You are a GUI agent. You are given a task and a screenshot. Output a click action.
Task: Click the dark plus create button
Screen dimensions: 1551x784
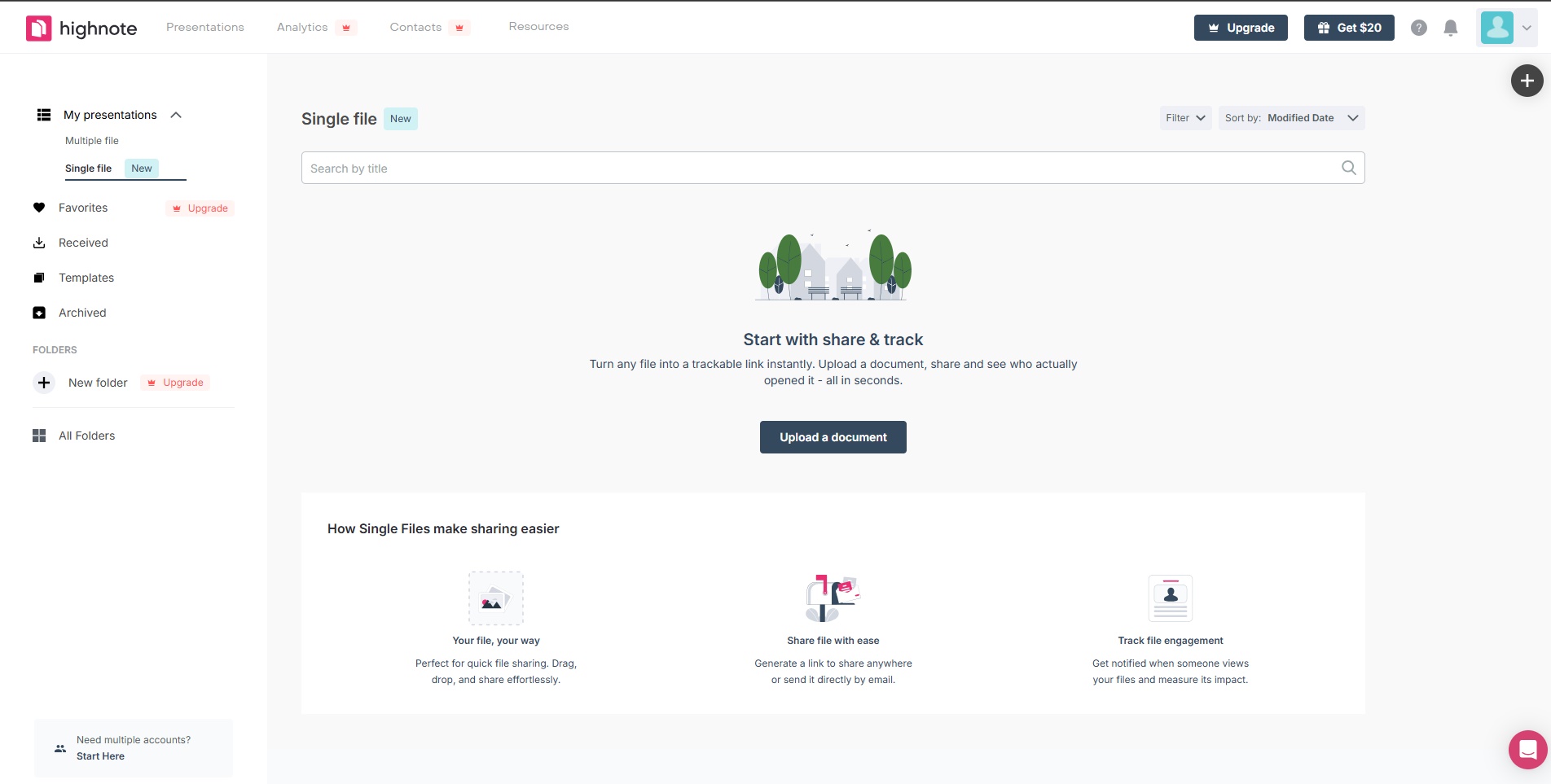1527,81
